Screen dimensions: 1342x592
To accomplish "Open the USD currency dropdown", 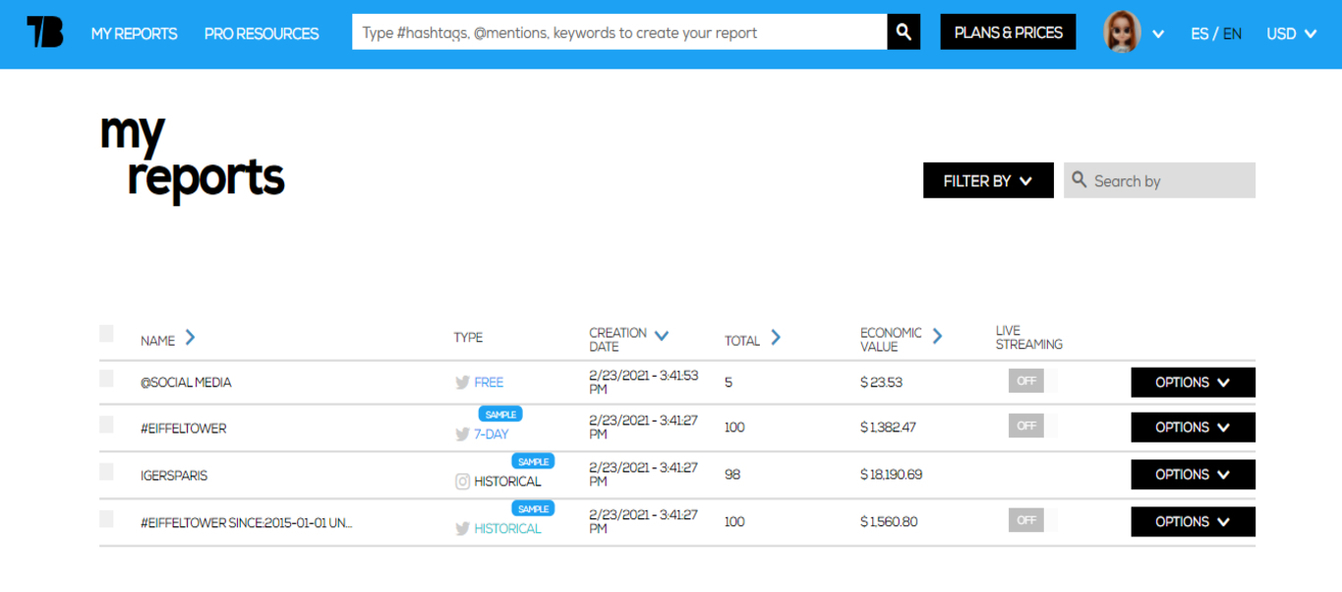I will coord(1291,33).
